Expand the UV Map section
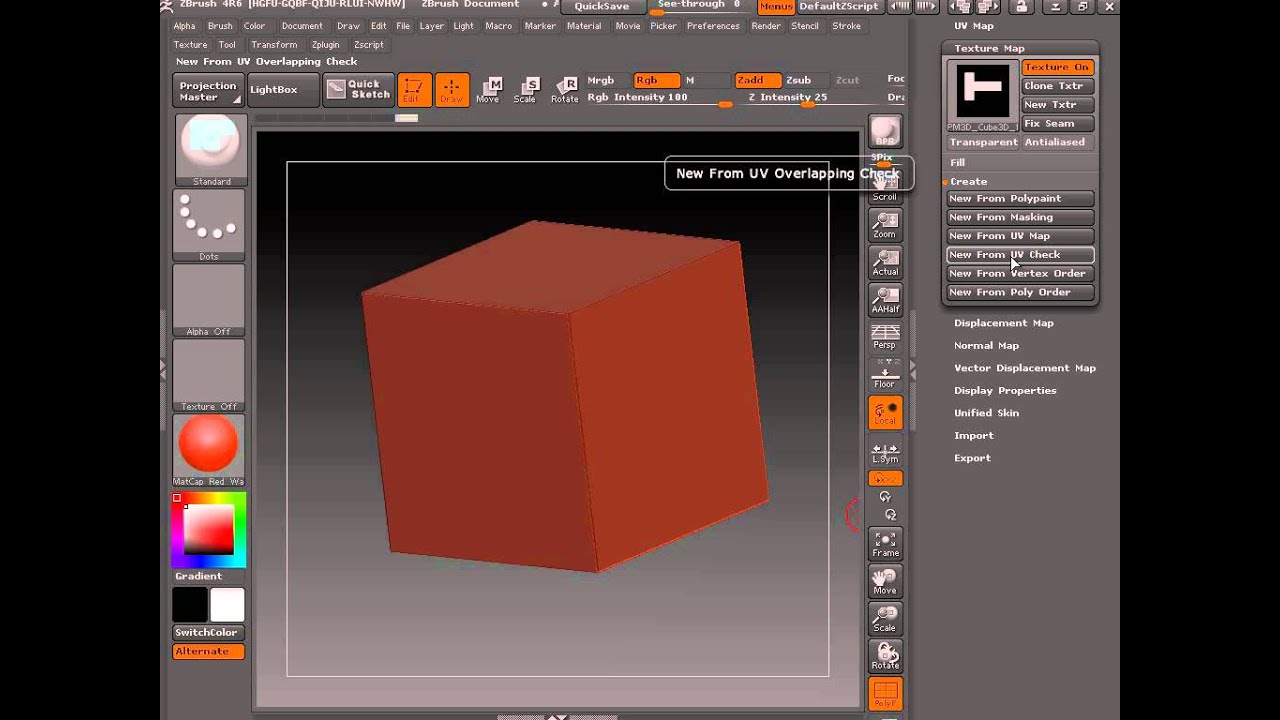The height and width of the screenshot is (720, 1280). pos(973,26)
